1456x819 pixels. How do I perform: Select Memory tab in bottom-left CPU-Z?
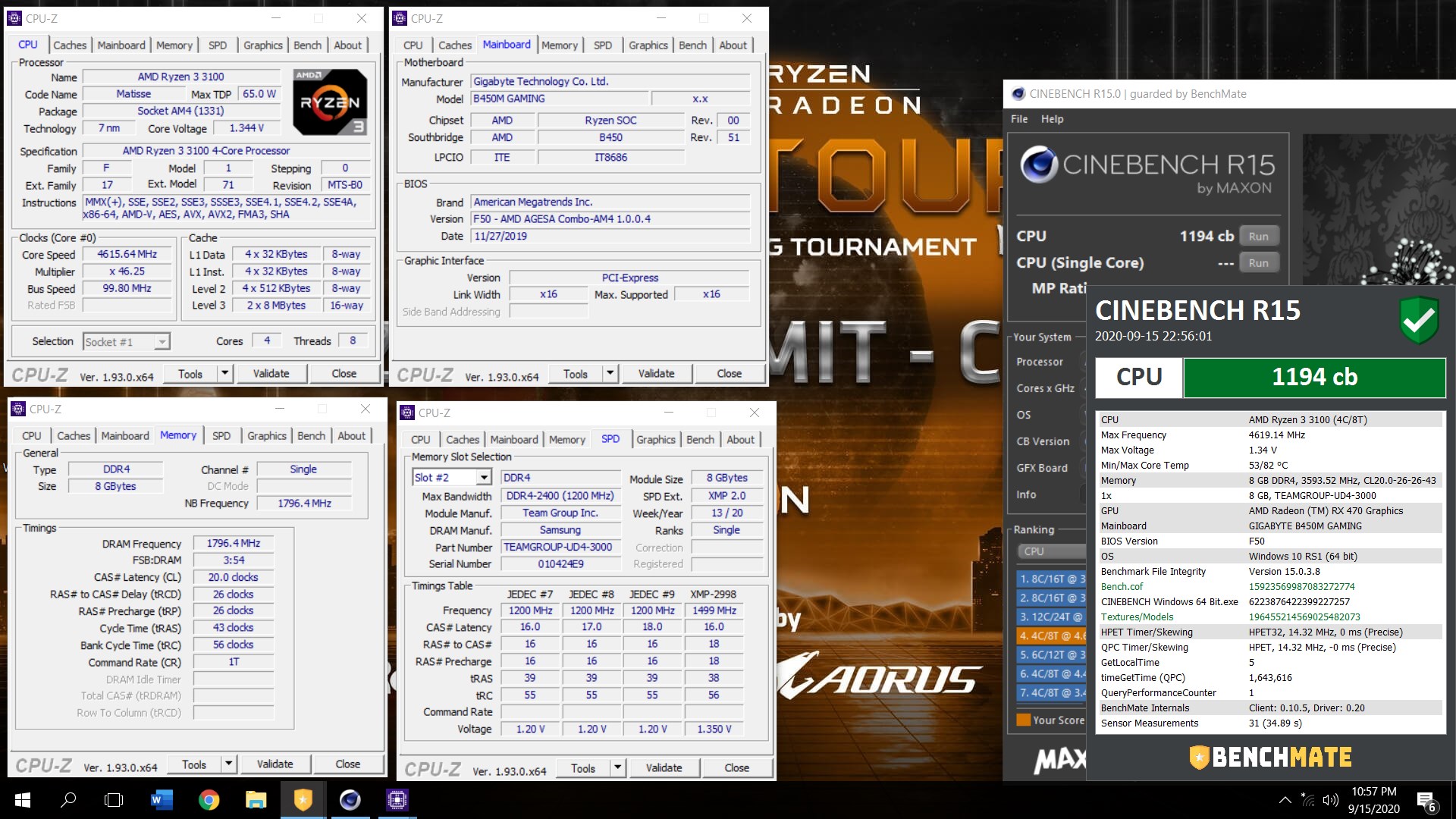tap(178, 435)
